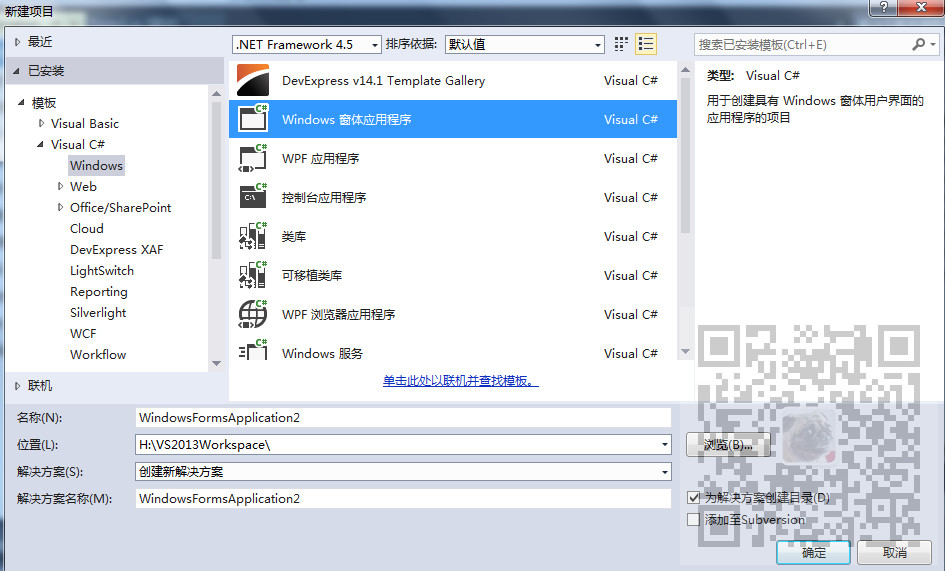Open the 位置 path dropdown

tap(664, 444)
